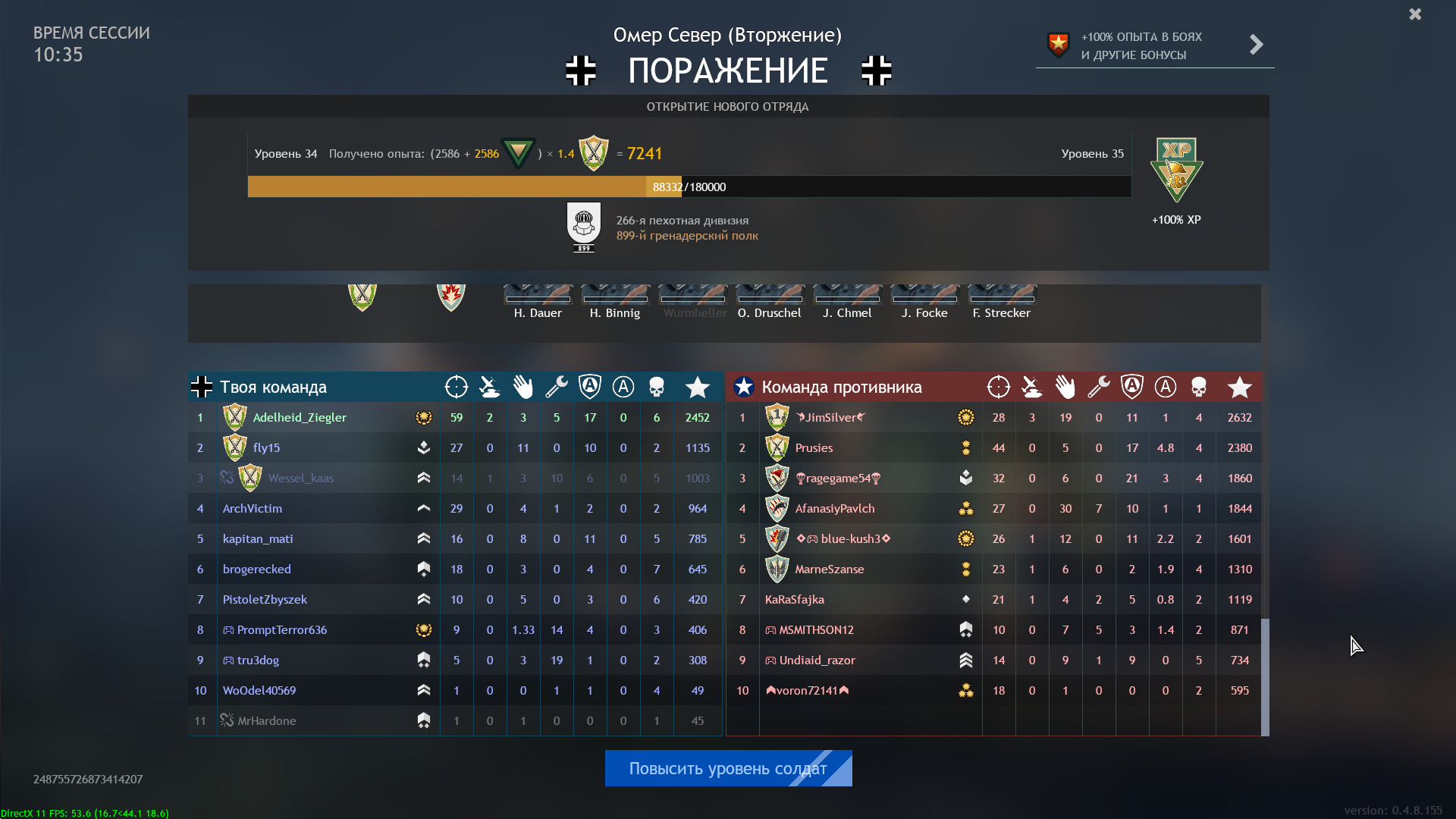
Task: Select enemy player AfanasiyPavlch row
Action: [993, 509]
